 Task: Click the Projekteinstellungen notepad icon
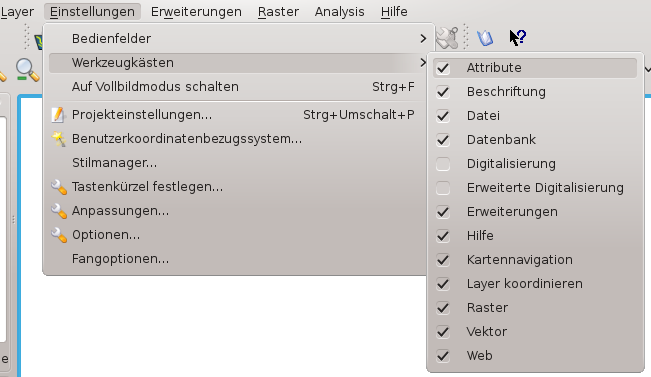[x=58, y=115]
